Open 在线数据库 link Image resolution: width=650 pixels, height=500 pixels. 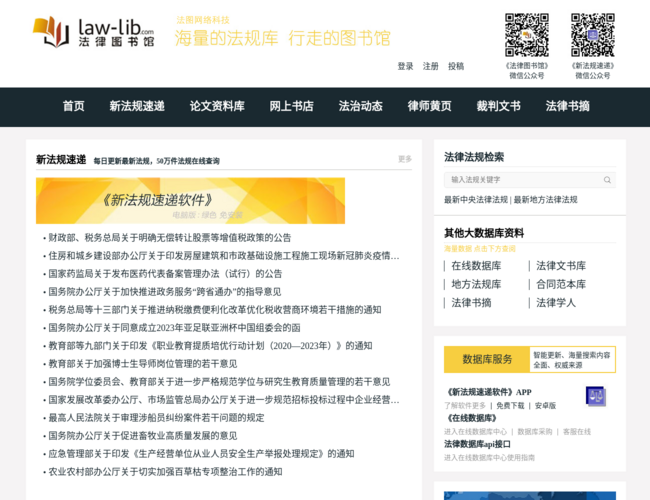(x=476, y=266)
